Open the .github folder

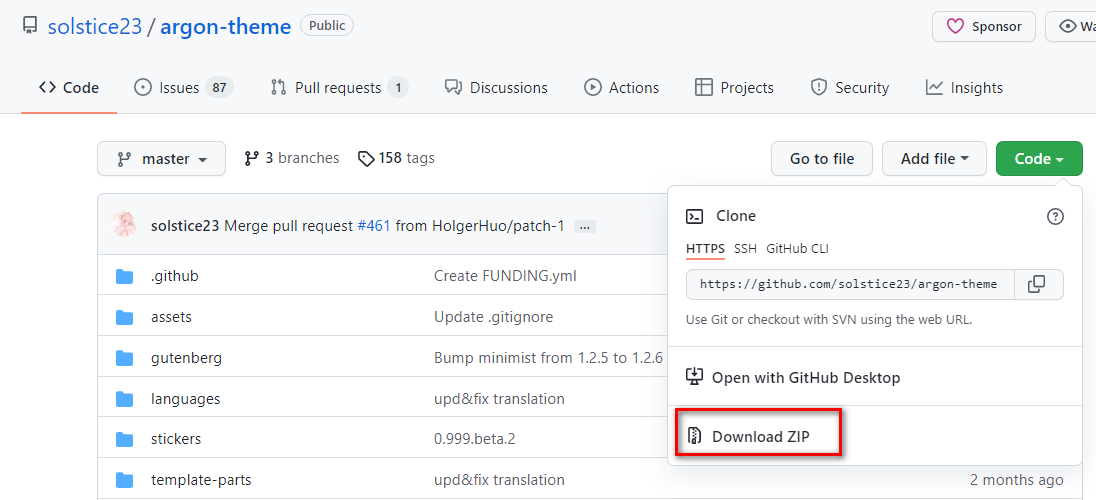pos(175,276)
